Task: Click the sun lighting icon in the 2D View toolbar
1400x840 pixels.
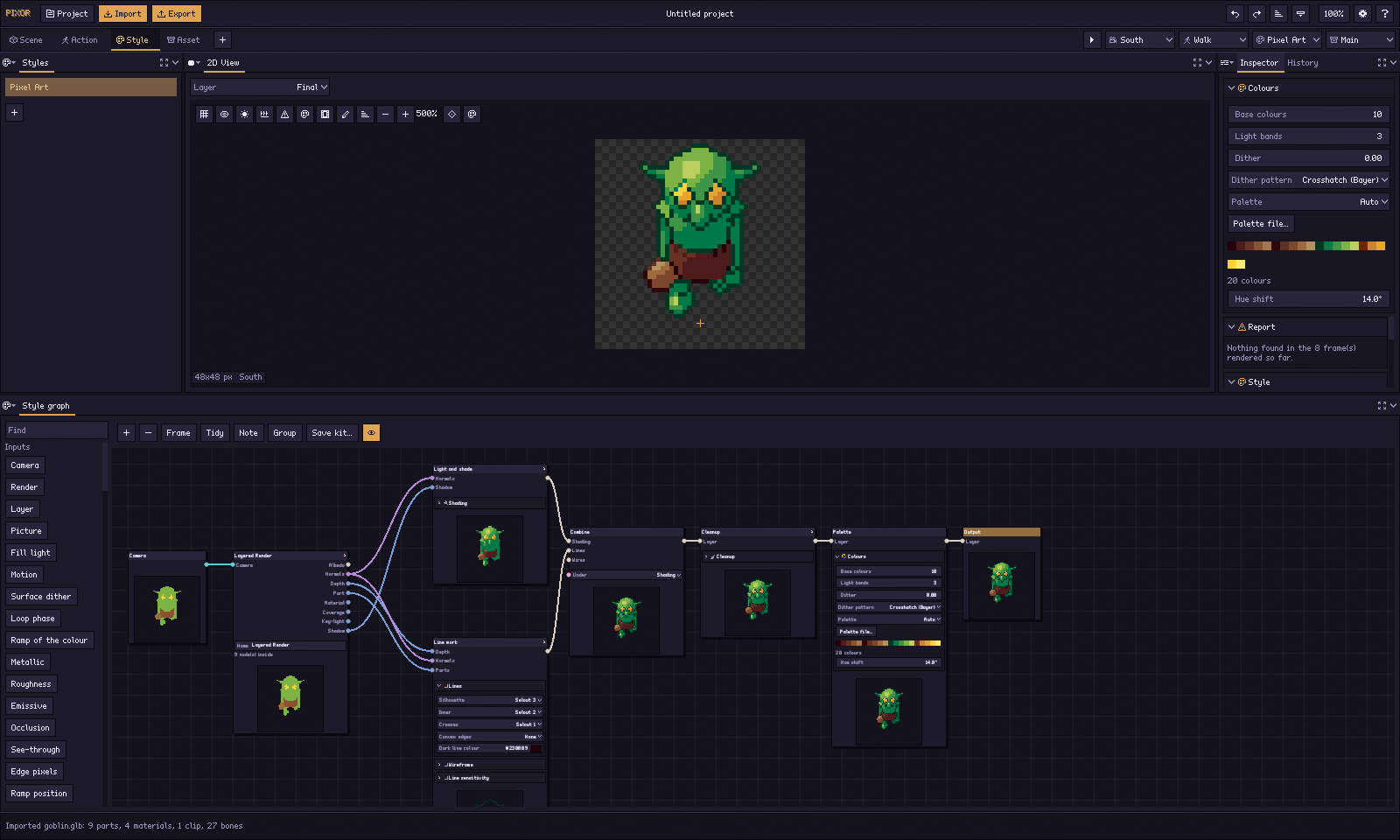Action: point(244,114)
